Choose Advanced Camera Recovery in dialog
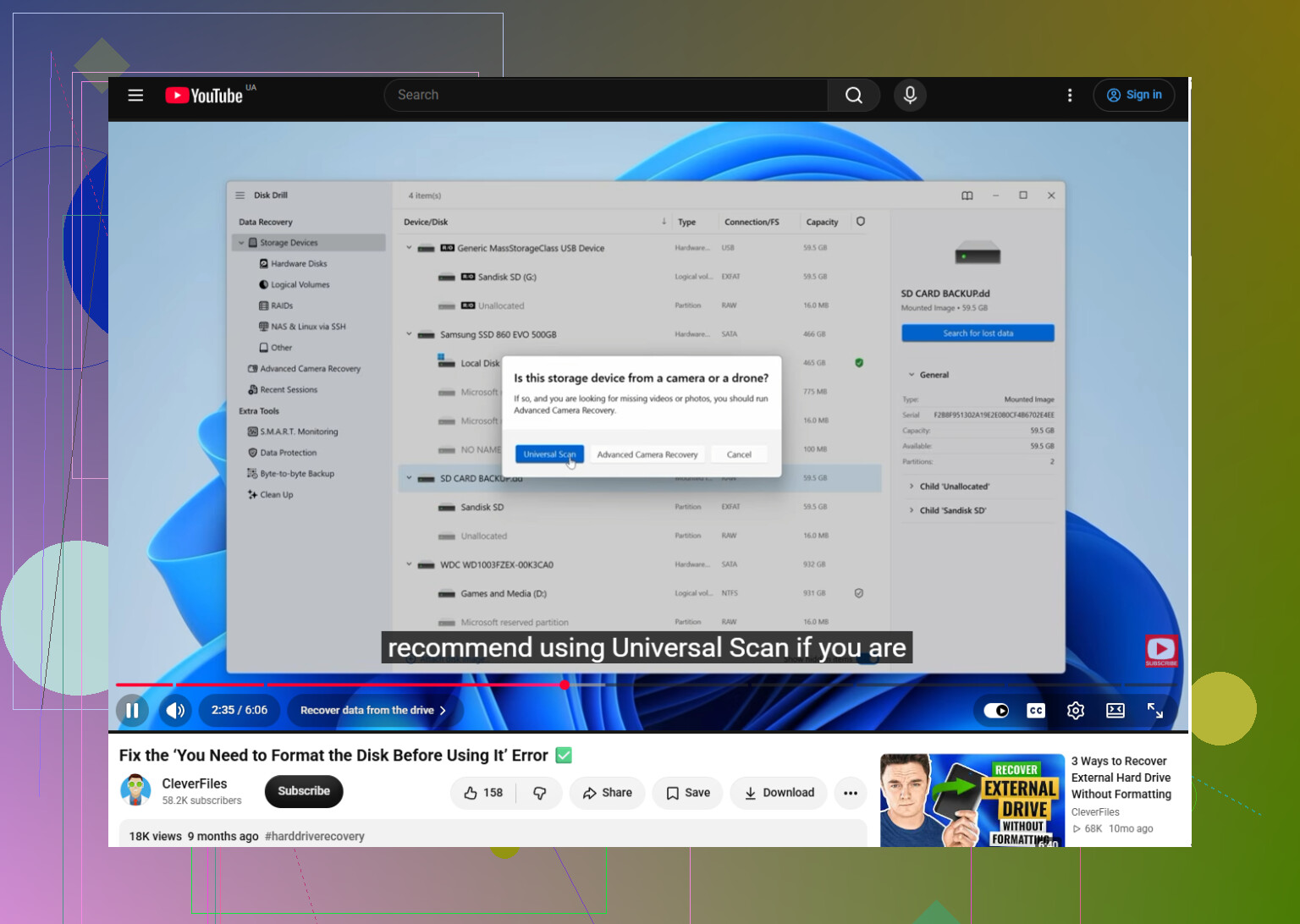The width and height of the screenshot is (1300, 924). (647, 454)
